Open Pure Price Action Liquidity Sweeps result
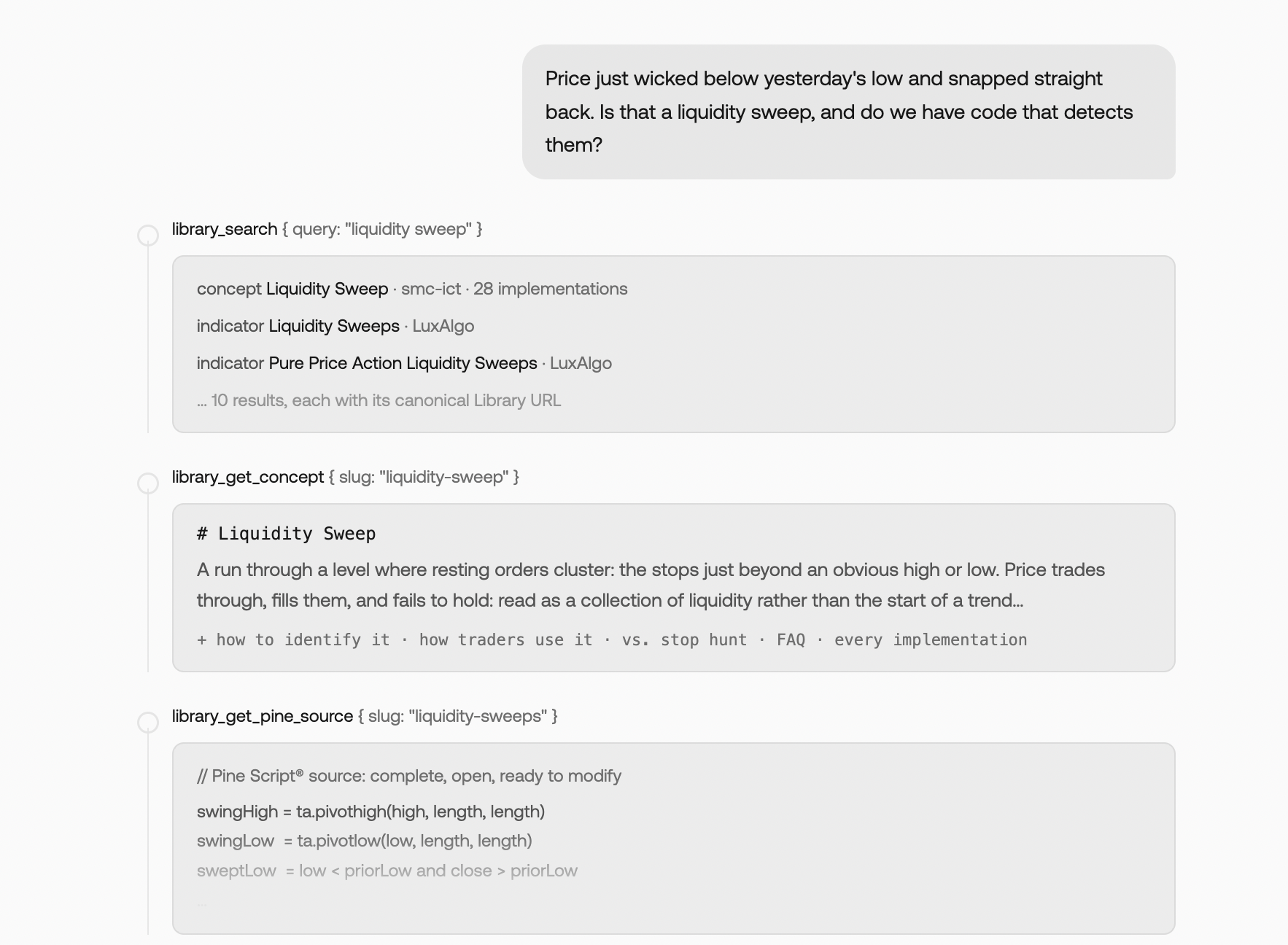The height and width of the screenshot is (945, 1288). [x=404, y=363]
